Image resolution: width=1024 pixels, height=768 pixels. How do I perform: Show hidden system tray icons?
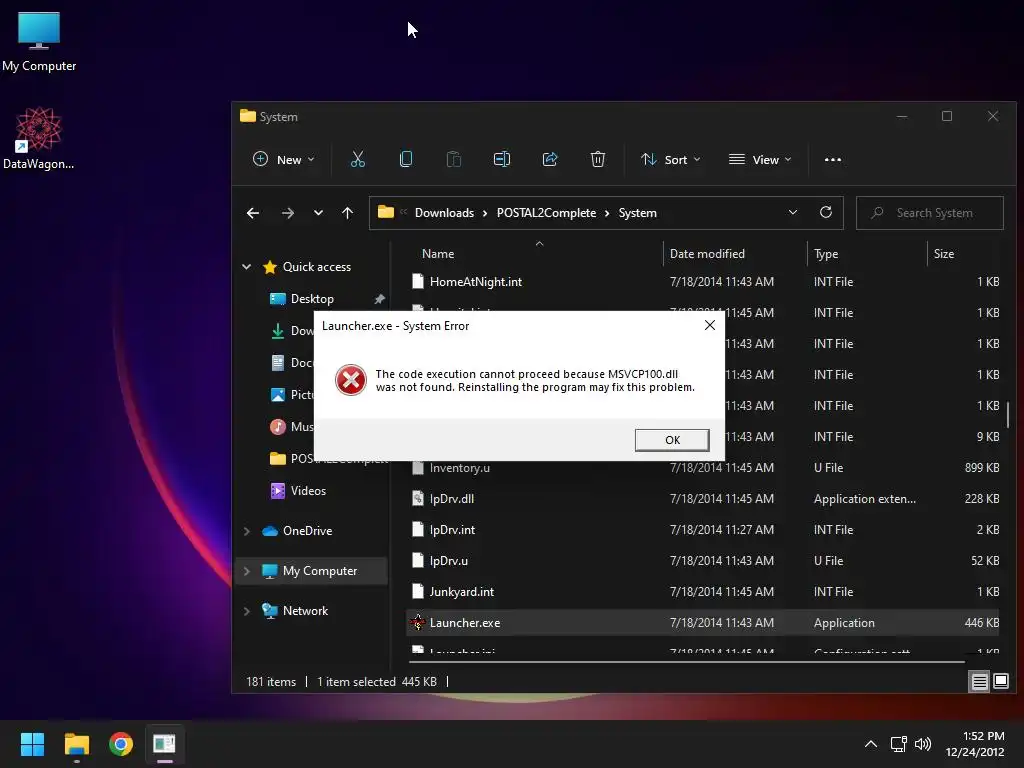[x=871, y=744]
